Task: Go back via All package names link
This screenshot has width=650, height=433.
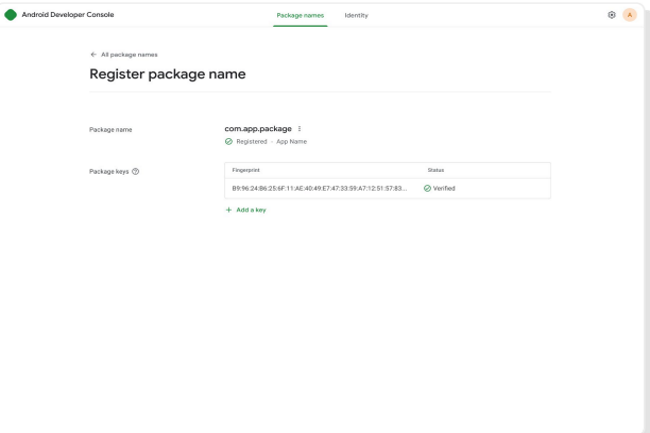Action: point(129,54)
